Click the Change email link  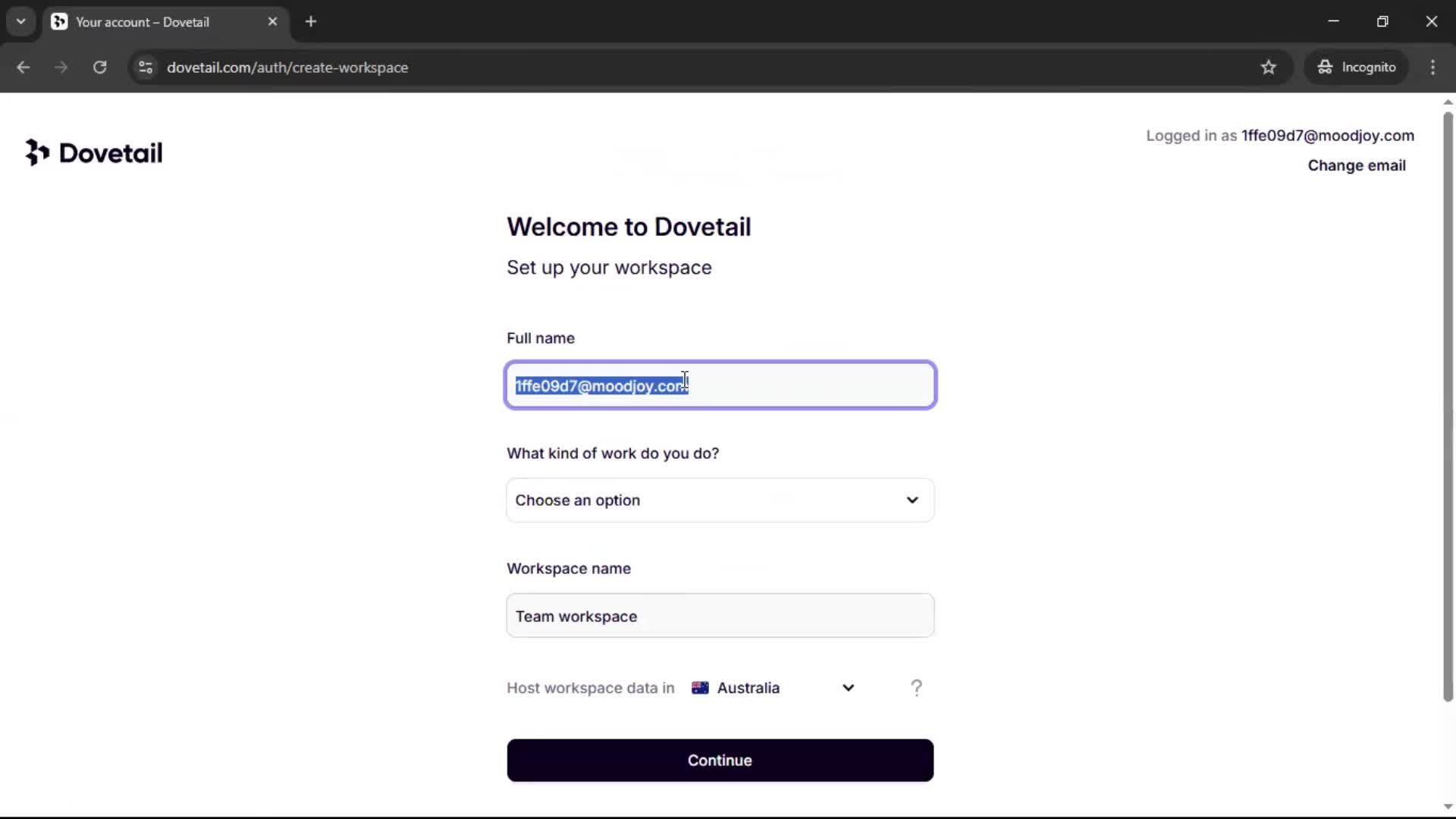click(x=1356, y=165)
